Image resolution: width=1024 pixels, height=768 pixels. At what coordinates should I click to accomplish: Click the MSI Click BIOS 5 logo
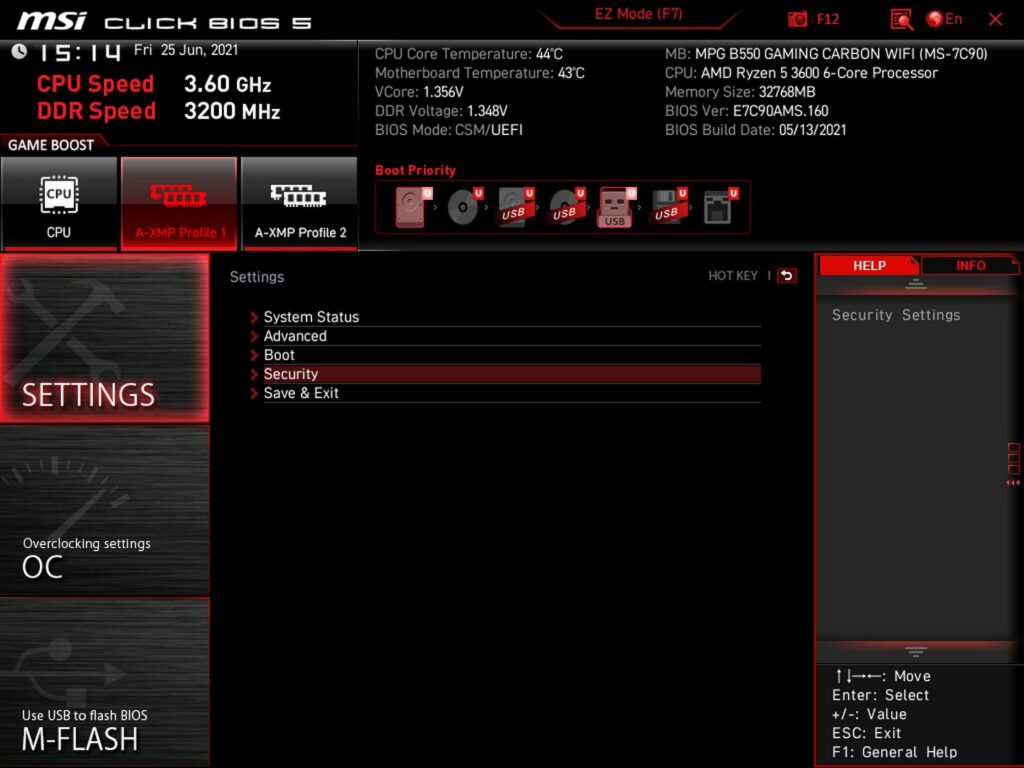pos(165,22)
